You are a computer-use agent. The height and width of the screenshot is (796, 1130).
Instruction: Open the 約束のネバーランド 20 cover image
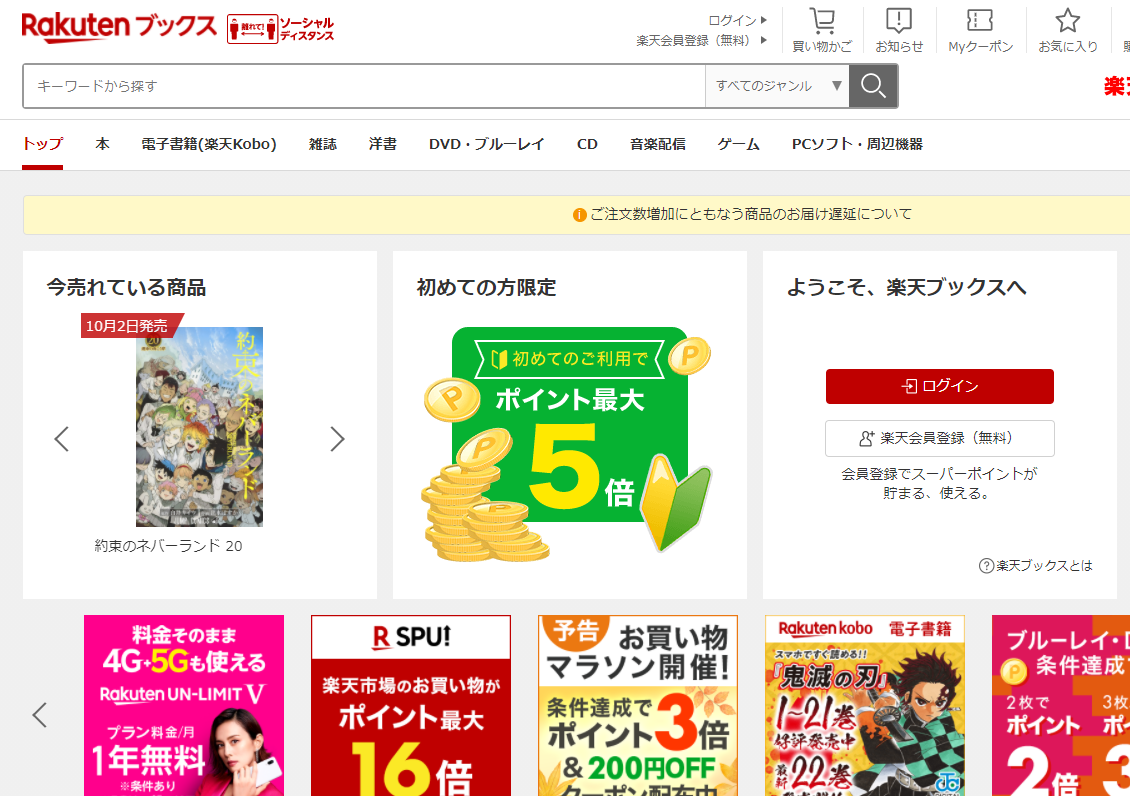point(200,427)
